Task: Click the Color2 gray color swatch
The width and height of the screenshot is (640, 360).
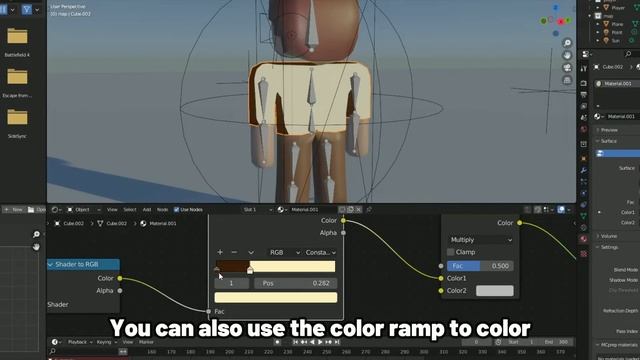Action: pyautogui.click(x=495, y=291)
